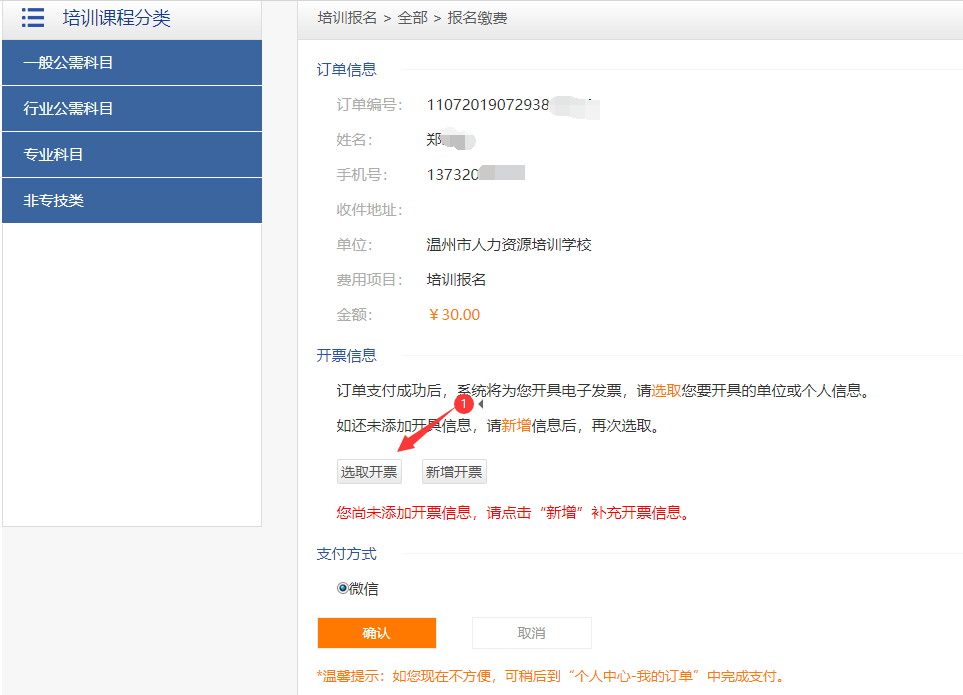Viewport: 963px width, 695px height.
Task: Confirm payment with the orange 确认 button
Action: (376, 633)
